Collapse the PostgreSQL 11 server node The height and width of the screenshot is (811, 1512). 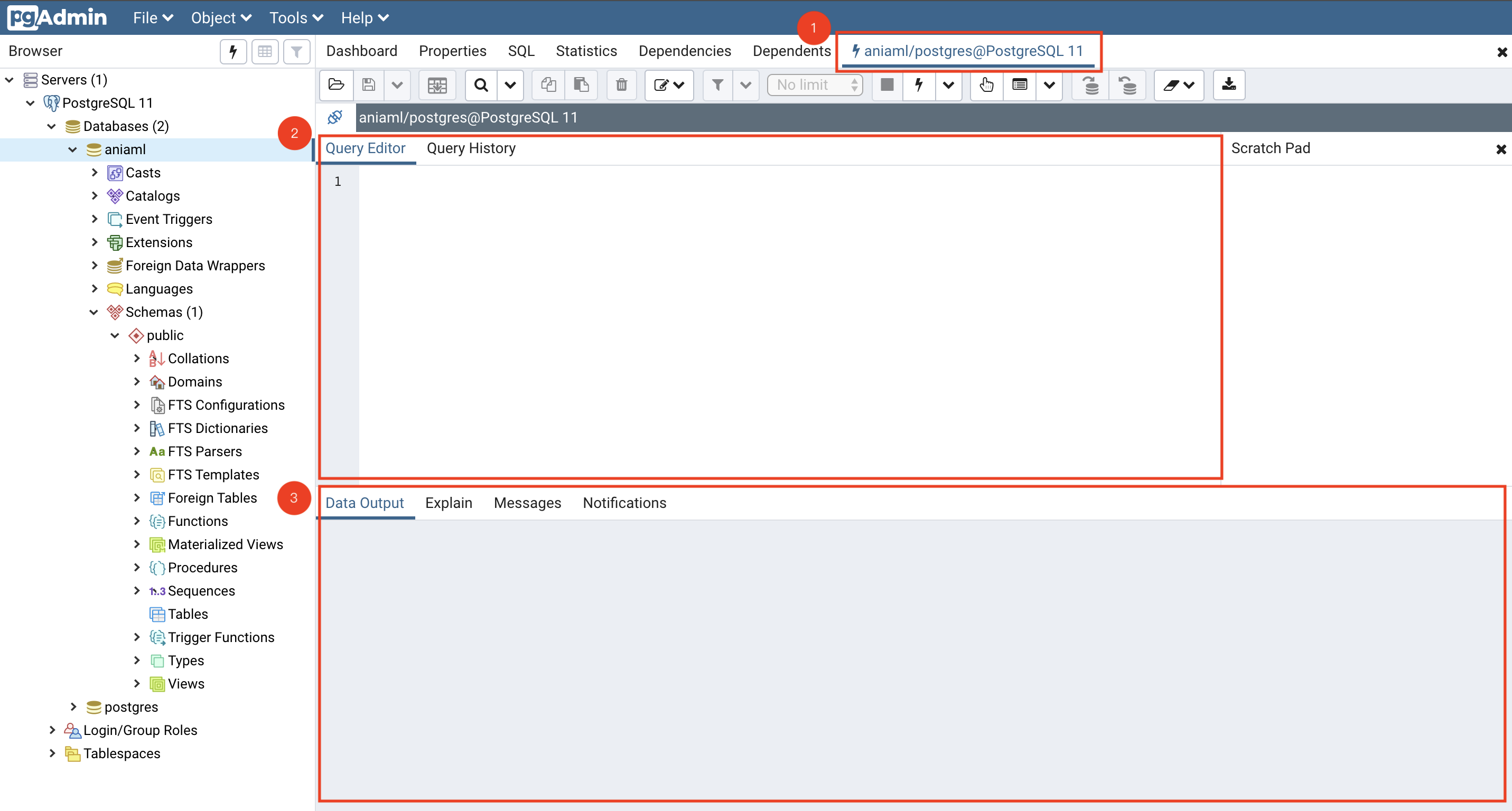point(31,102)
